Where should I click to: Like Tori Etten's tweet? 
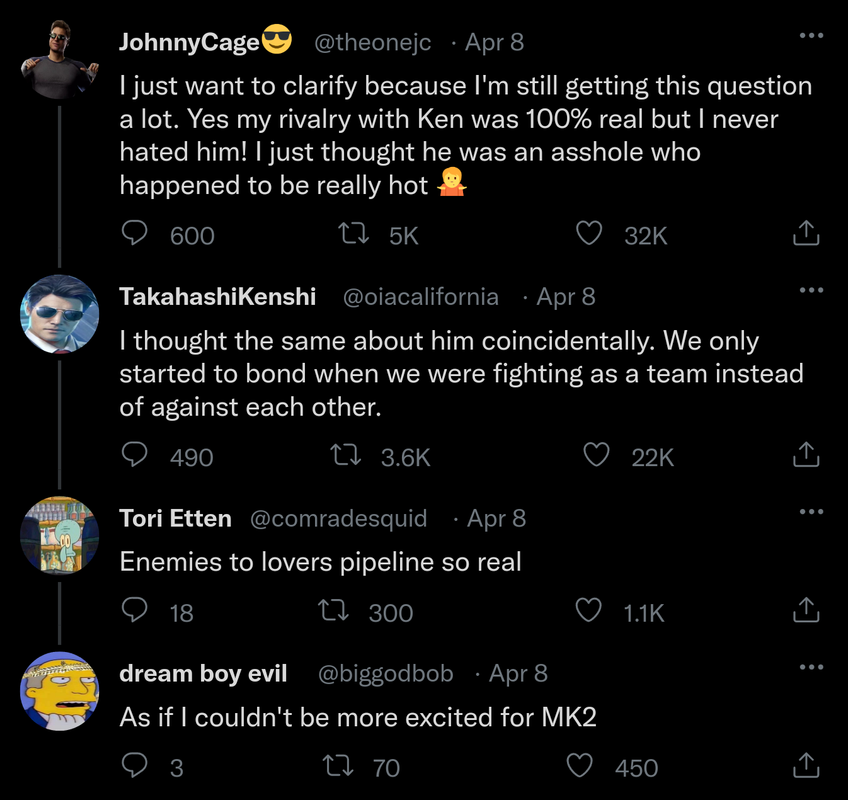pos(590,611)
